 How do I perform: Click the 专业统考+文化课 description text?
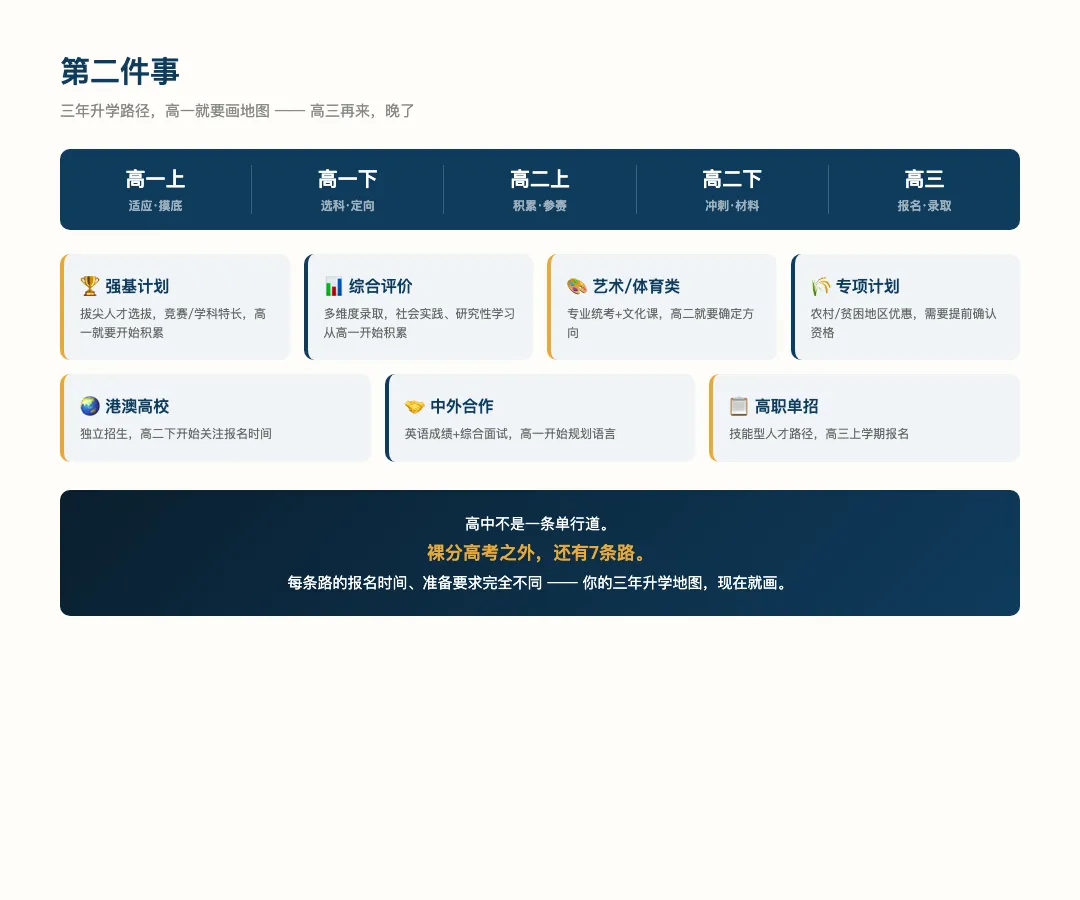[x=661, y=323]
